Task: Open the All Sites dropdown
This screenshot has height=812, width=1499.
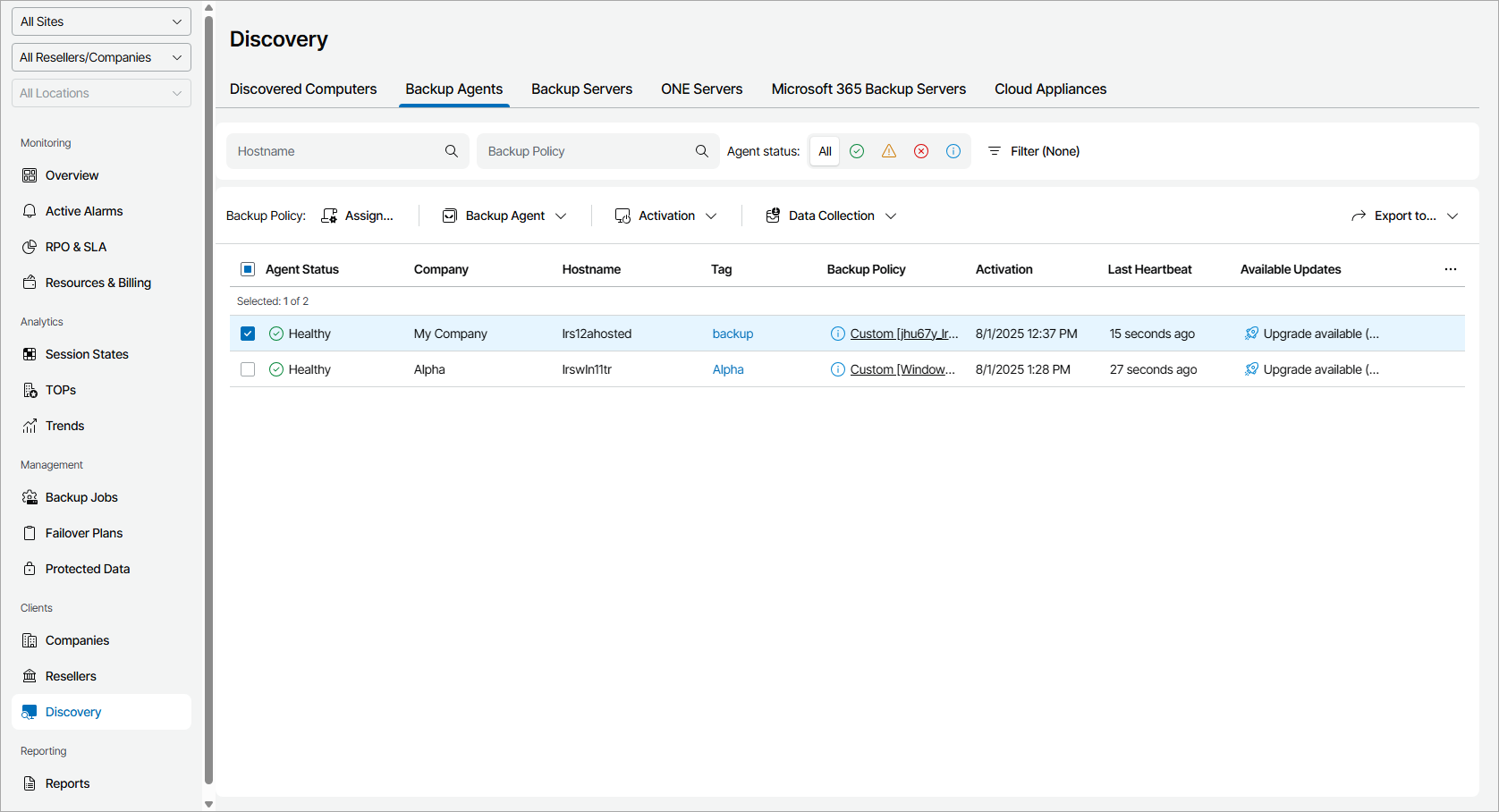Action: [101, 21]
